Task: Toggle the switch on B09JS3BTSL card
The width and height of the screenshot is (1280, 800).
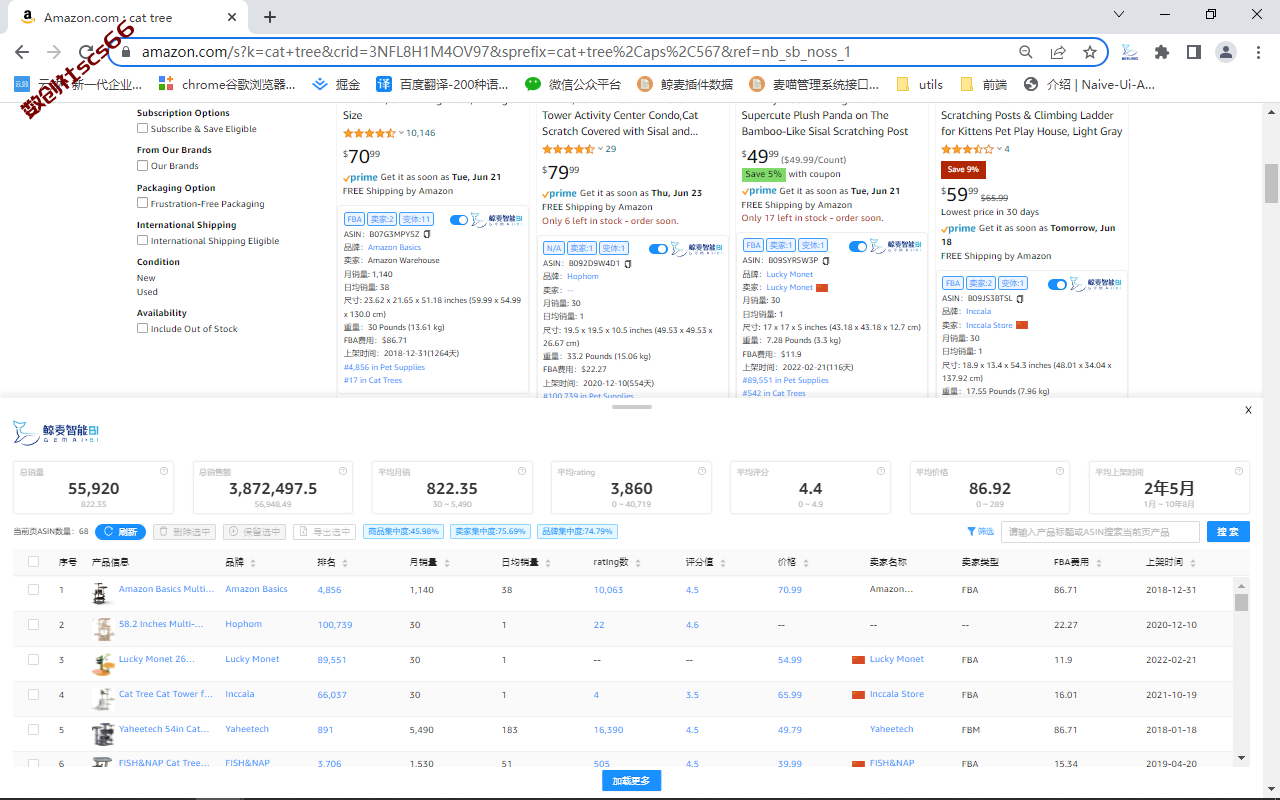Action: click(1057, 284)
